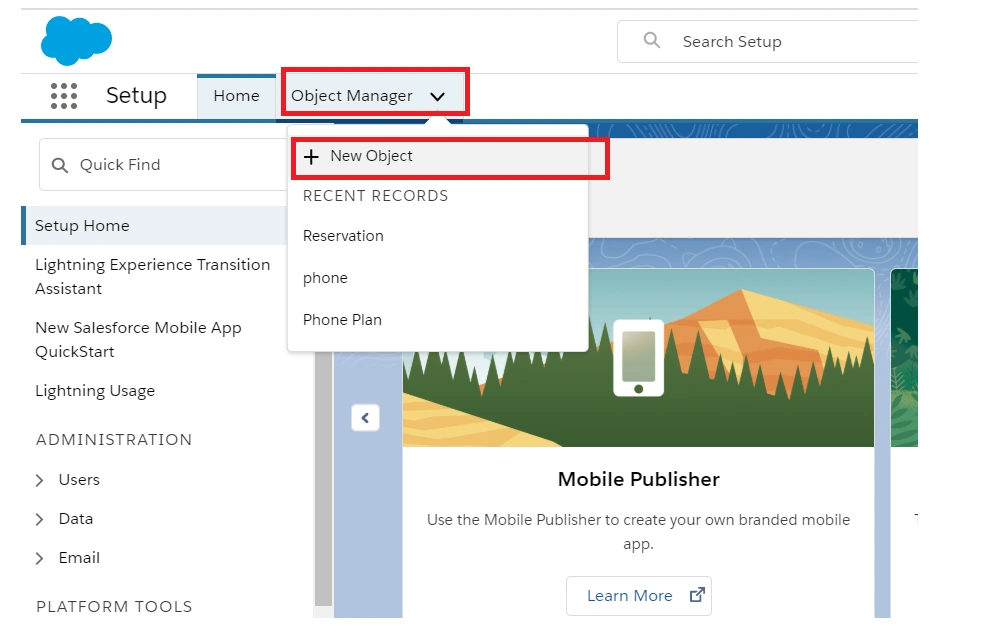
Task: Click the PLATFORM TOOLS section heading
Action: [x=114, y=607]
